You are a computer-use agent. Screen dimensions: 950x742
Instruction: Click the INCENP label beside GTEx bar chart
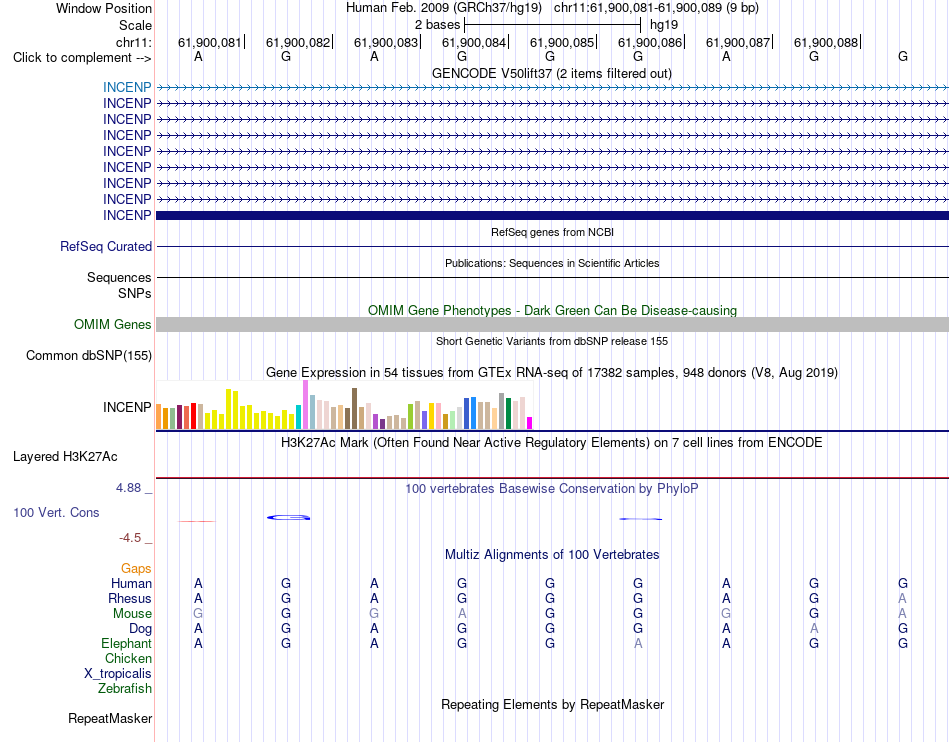click(x=127, y=407)
